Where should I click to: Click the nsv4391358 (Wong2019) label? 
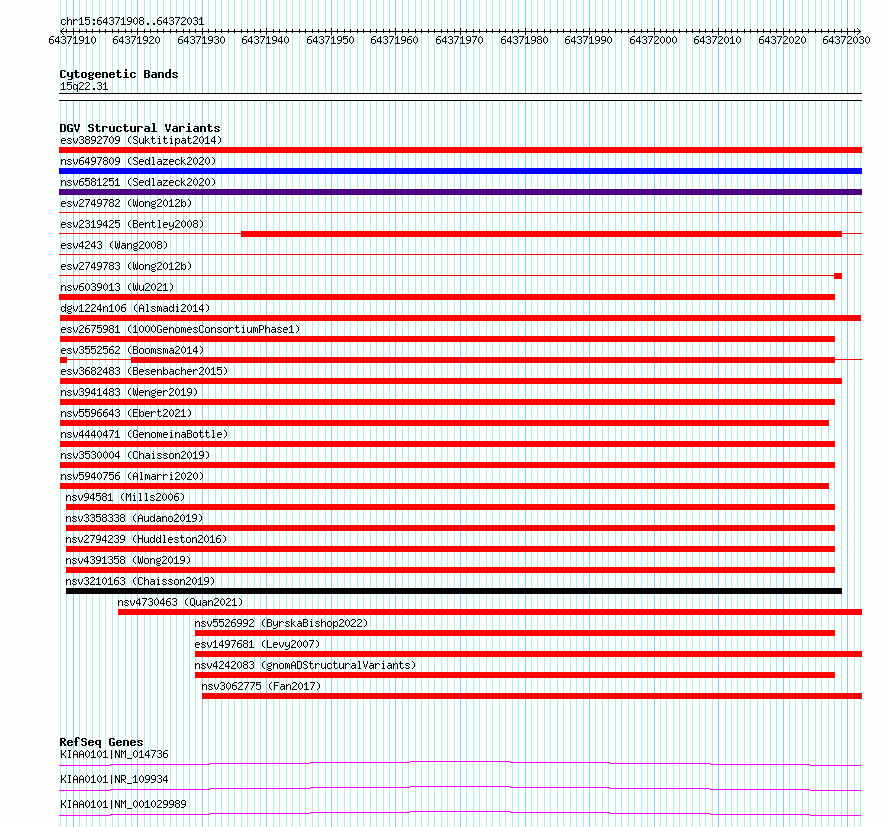(128, 560)
